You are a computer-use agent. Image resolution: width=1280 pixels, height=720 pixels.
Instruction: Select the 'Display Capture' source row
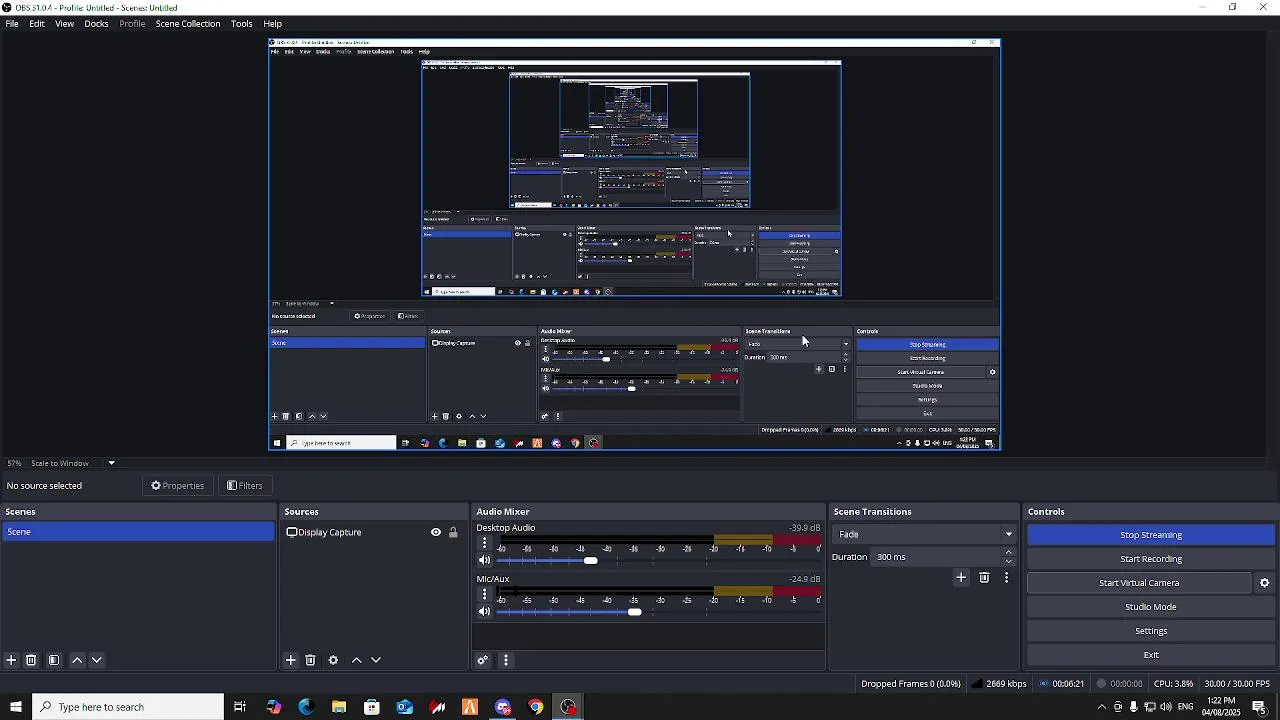(373, 532)
